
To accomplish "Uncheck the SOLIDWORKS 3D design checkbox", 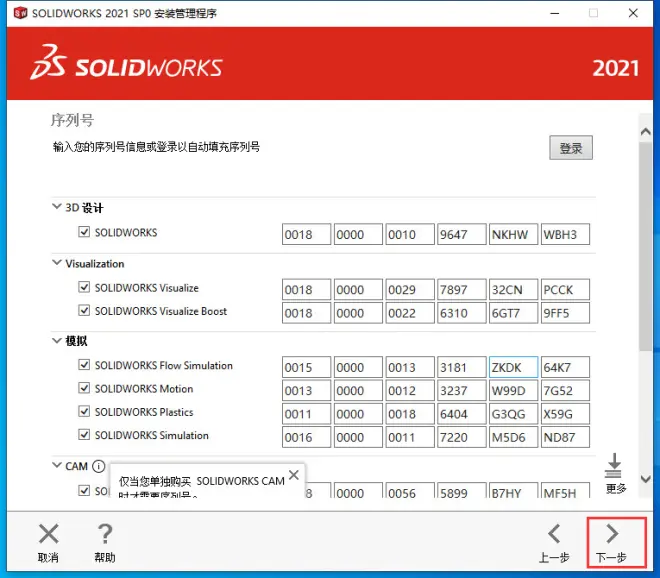I will tap(84, 232).
